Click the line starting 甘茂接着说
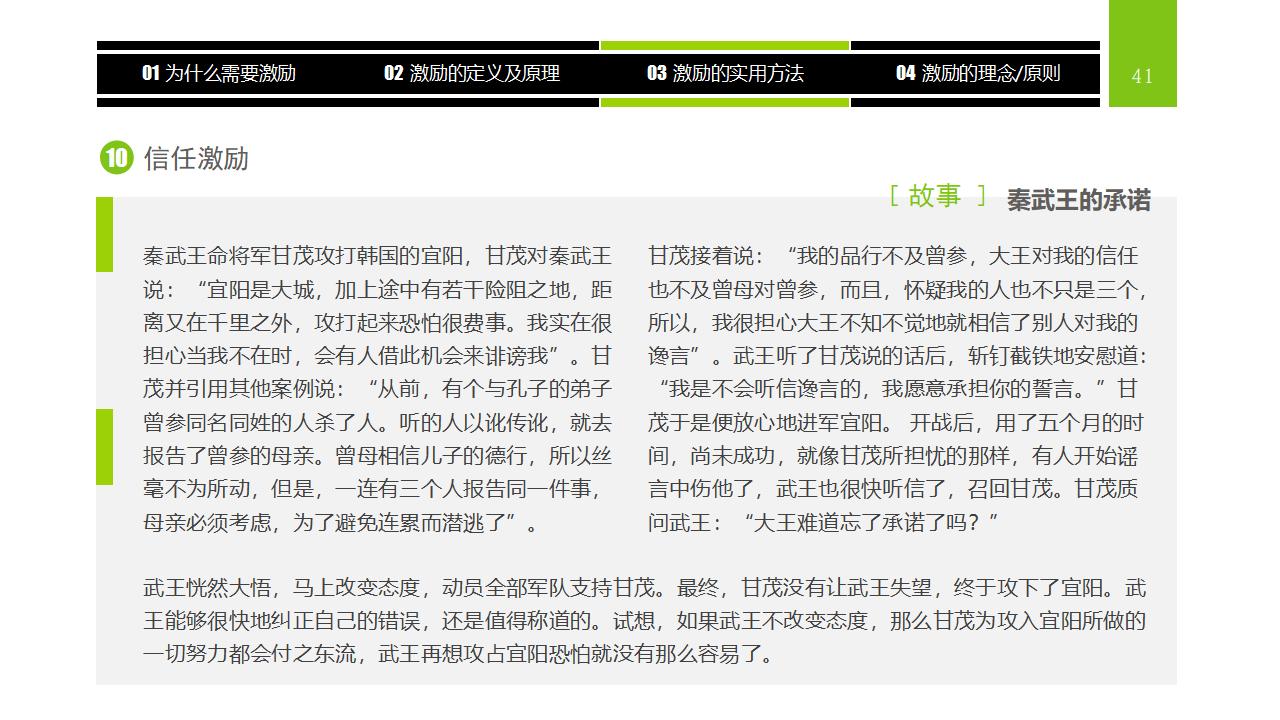This screenshot has height=720, width=1280. point(893,255)
